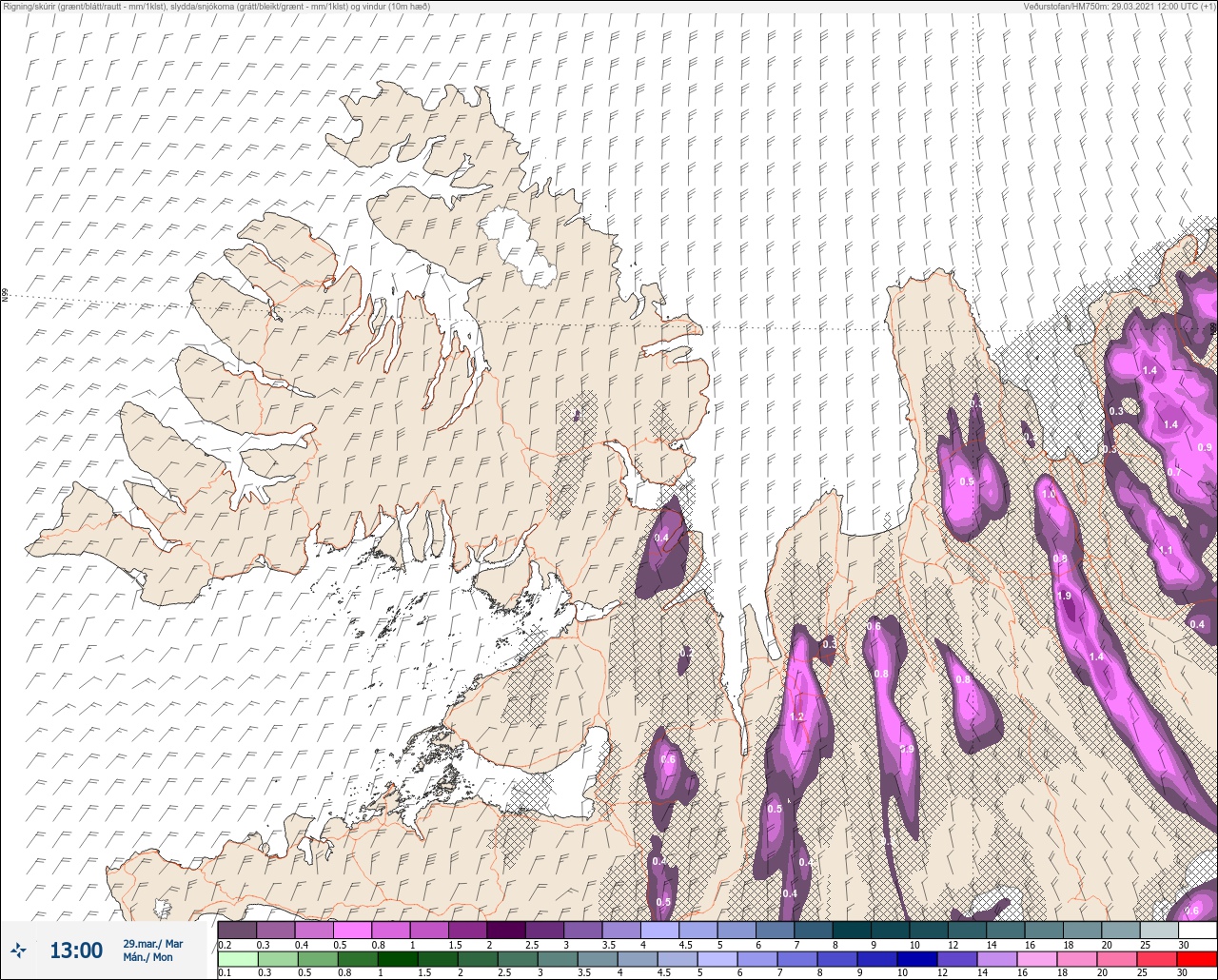Click the 0.7 snowfall value on the map

click(1173, 472)
